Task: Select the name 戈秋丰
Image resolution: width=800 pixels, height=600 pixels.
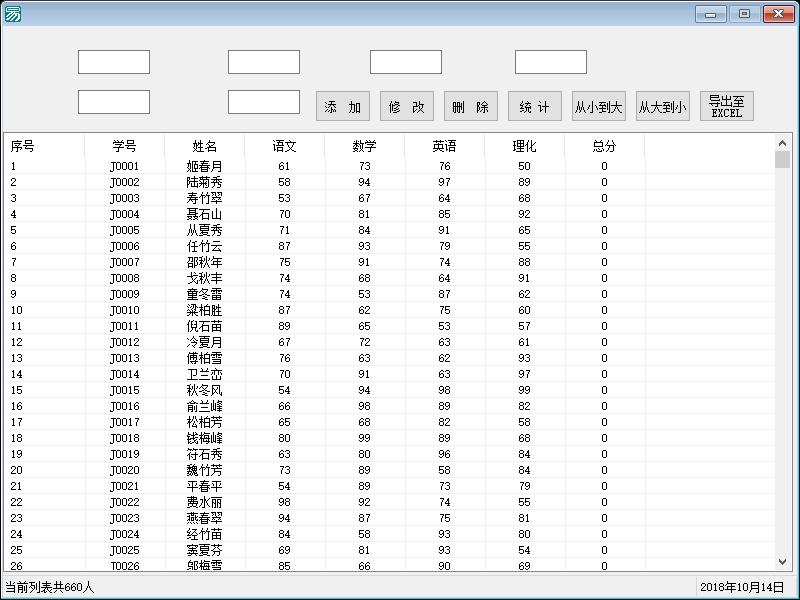Action: [x=205, y=278]
